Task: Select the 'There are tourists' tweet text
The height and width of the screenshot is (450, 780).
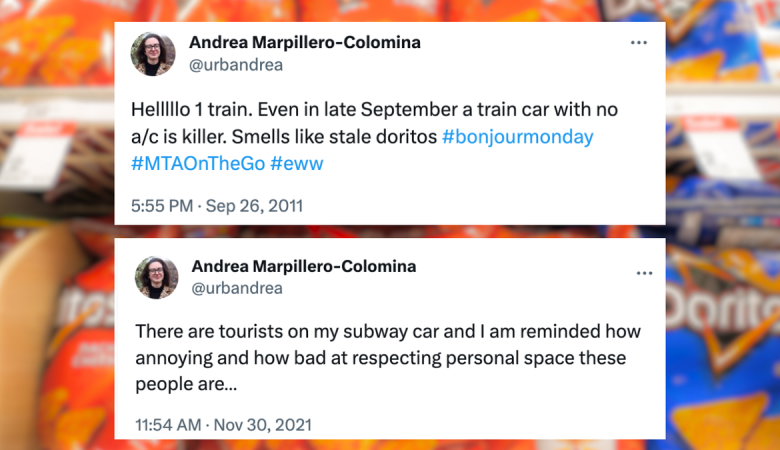Action: tap(388, 358)
